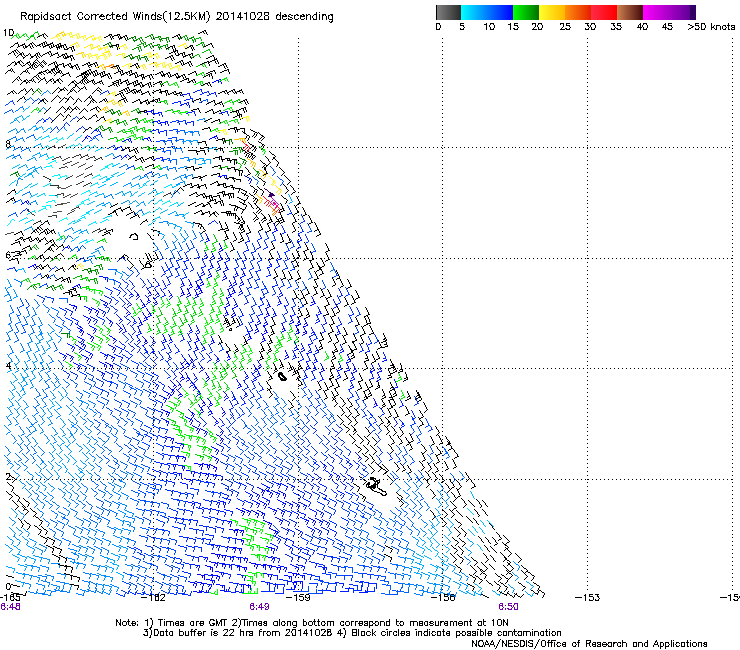Click the 'Note: 1) Times are GMT' line
The height and width of the screenshot is (650, 740).
click(x=311, y=623)
